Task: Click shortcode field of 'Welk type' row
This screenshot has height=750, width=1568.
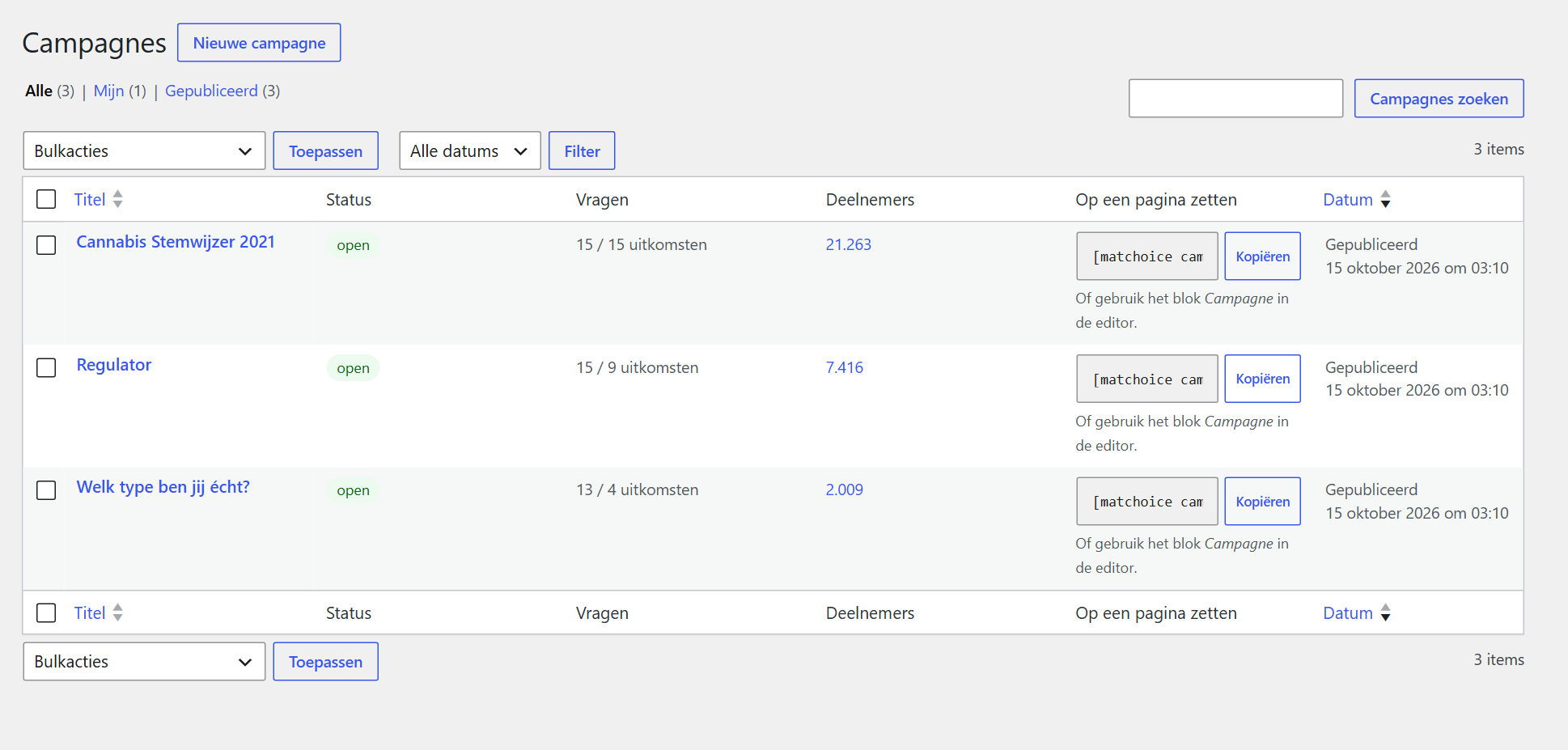Action: (1146, 502)
